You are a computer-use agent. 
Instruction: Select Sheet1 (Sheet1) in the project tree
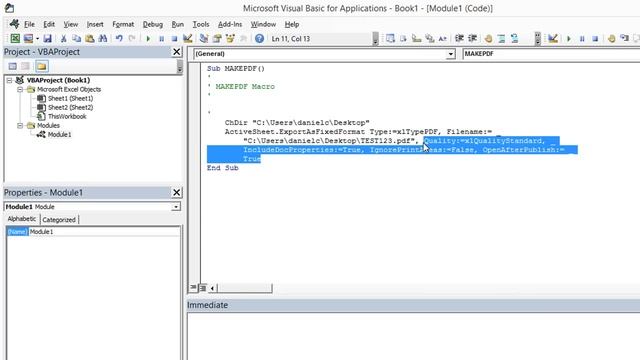pos(70,98)
